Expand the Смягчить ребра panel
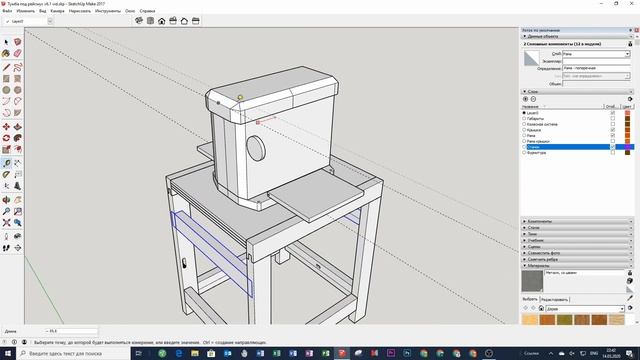The image size is (640, 360). coord(577,259)
